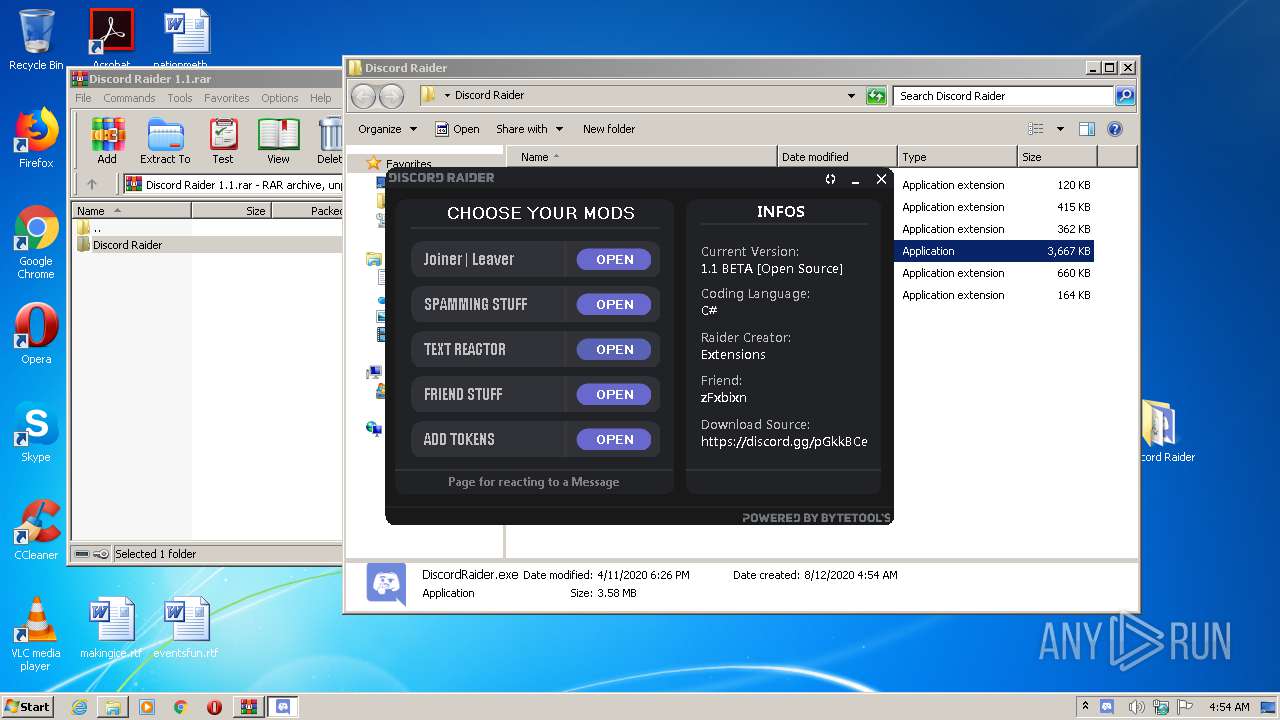Show hidden system tray icons

coord(1085,706)
